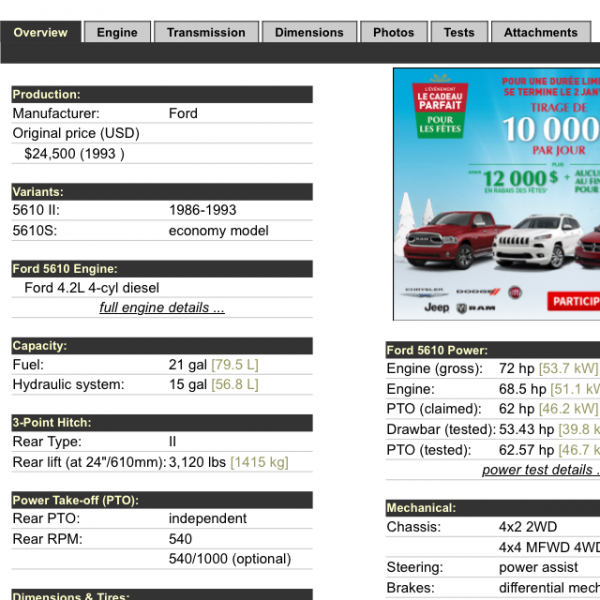Screen dimensions: 600x600
Task: Click the Ford 5610 Engine section header
Action: pos(162,269)
